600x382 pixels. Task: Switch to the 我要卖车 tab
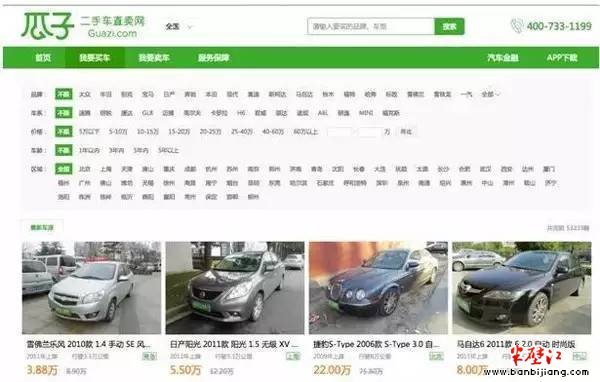[x=154, y=58]
